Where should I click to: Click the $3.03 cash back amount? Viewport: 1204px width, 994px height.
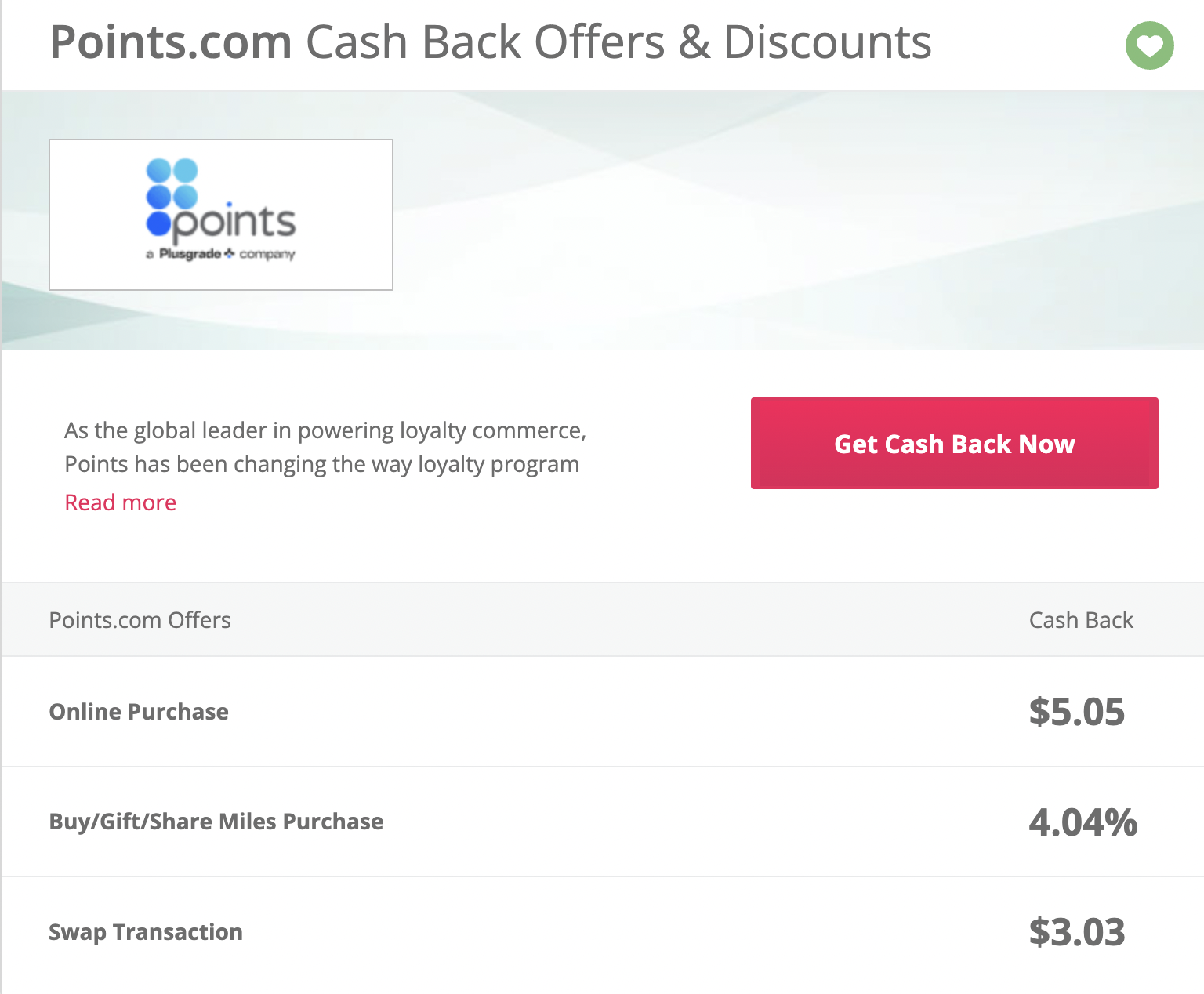click(x=1077, y=932)
